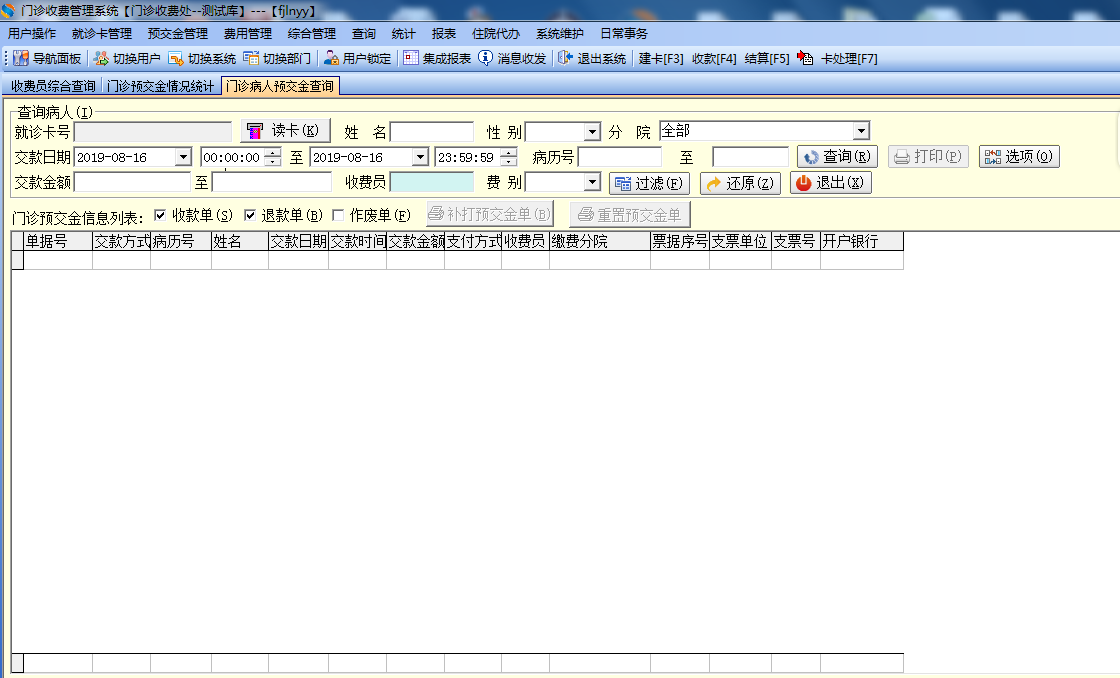Image resolution: width=1120 pixels, height=678 pixels.
Task: Click the 交款日期 column header
Action: point(299,241)
